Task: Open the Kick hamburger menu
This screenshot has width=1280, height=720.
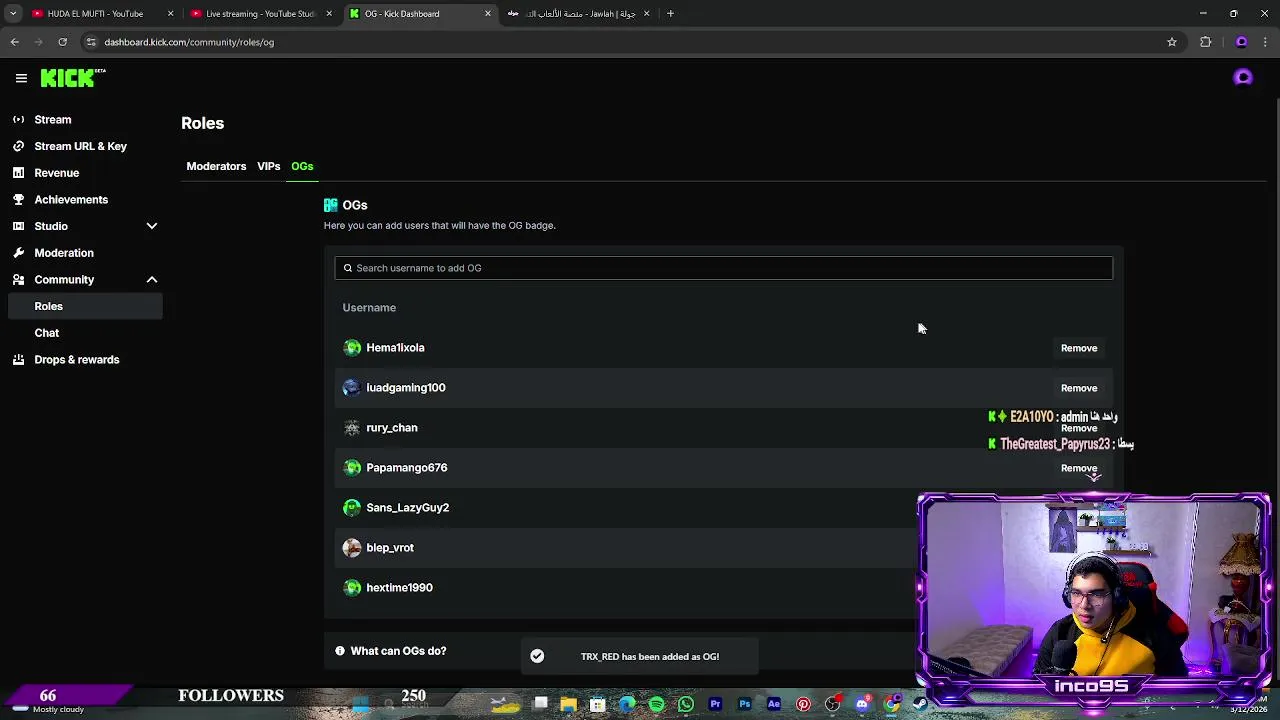Action: [x=21, y=78]
